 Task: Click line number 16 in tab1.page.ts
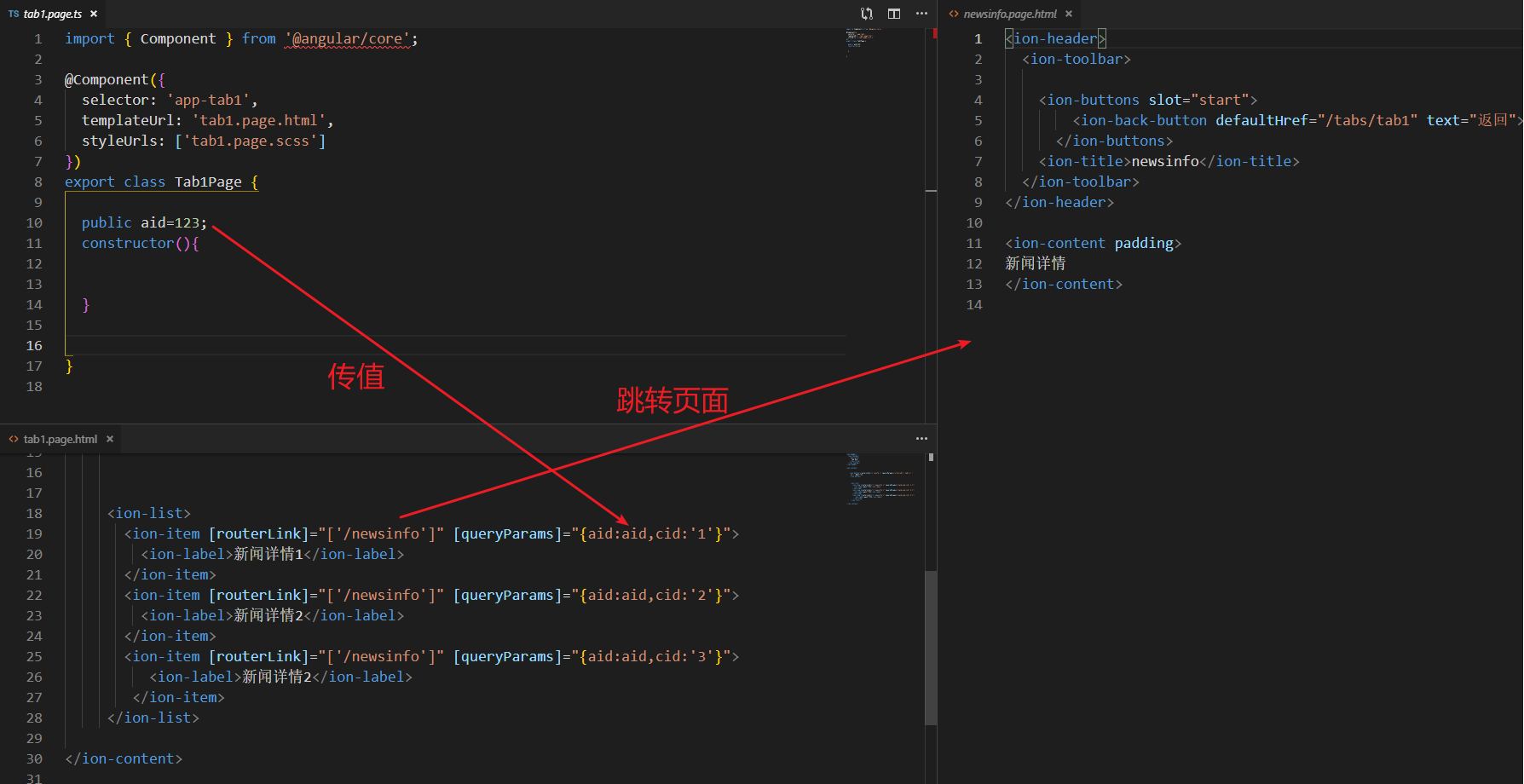pyautogui.click(x=34, y=345)
